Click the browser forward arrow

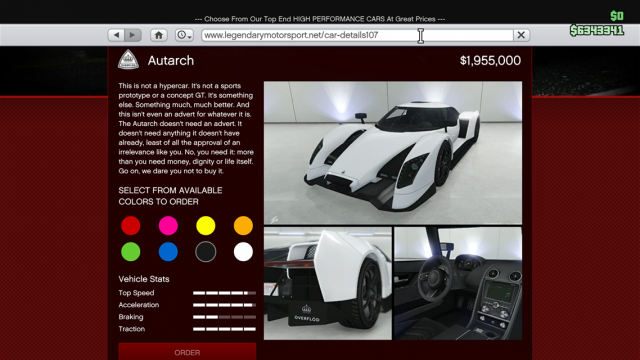(x=133, y=35)
